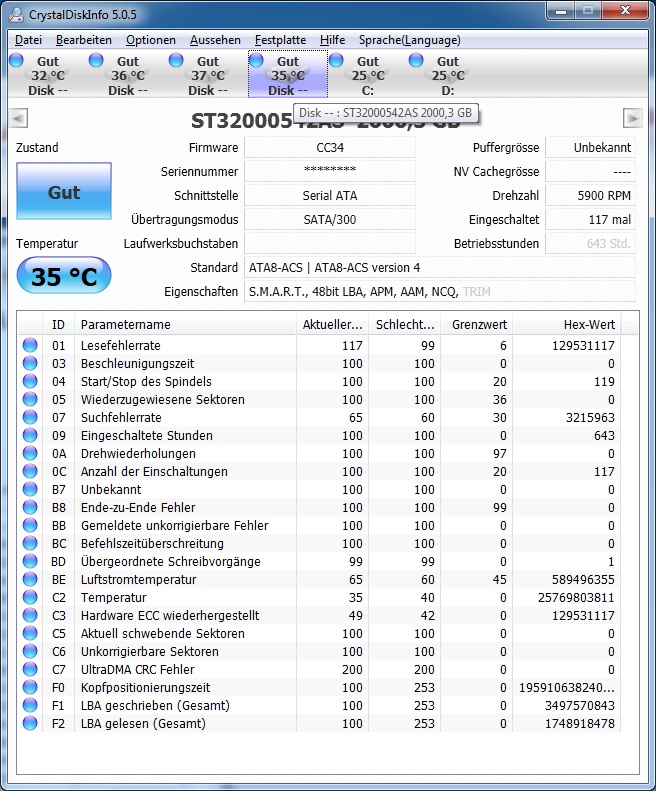The image size is (656, 791).
Task: Open the Hilfe menu
Action: [333, 40]
